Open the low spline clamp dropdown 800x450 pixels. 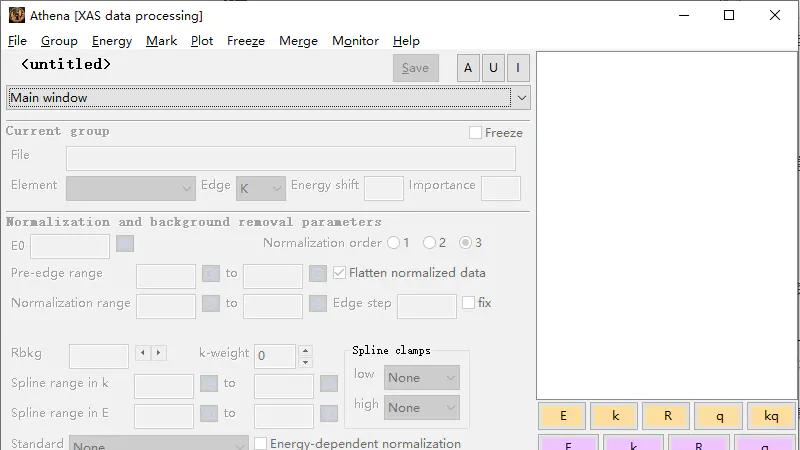pyautogui.click(x=421, y=378)
